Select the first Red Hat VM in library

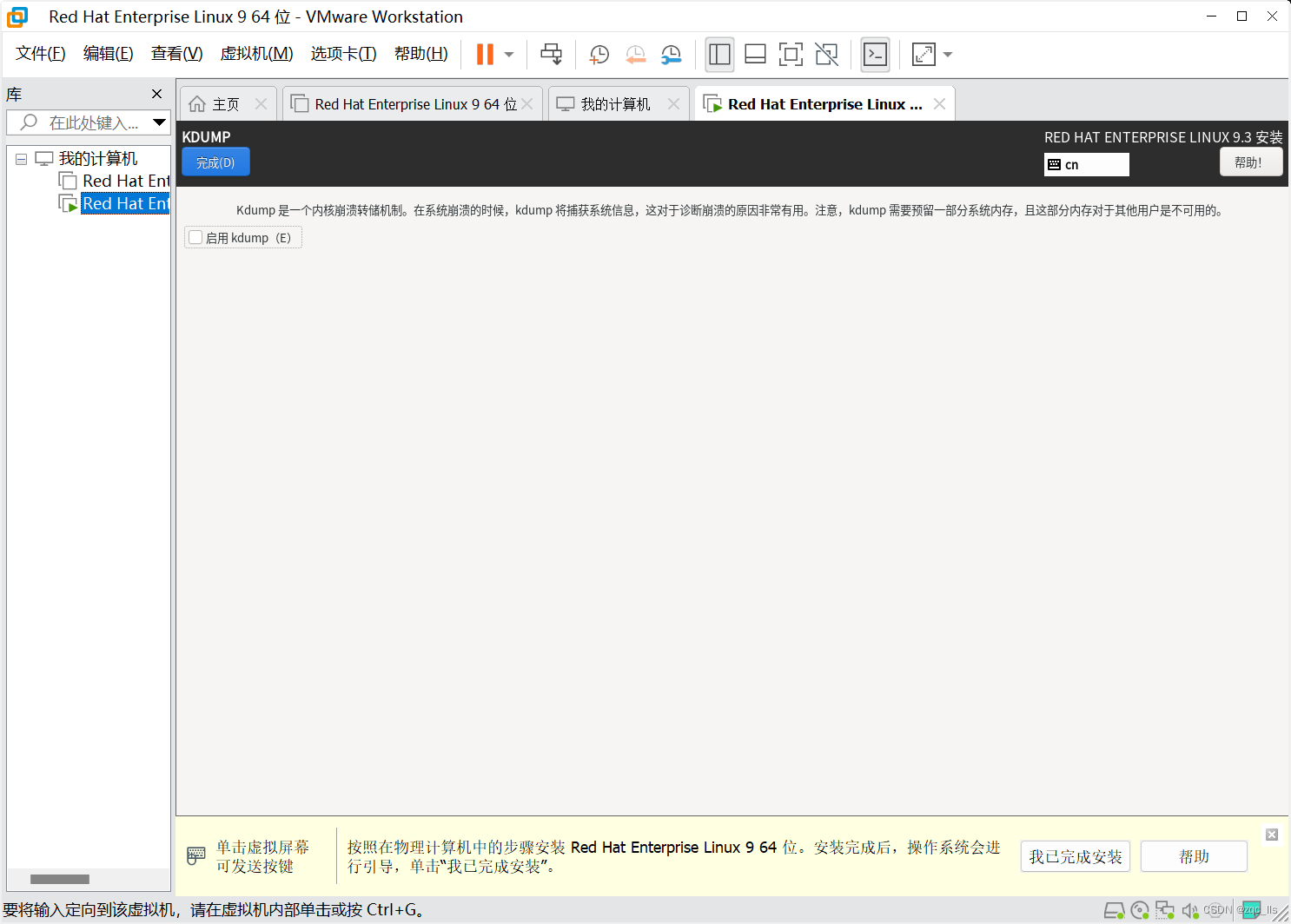coord(125,181)
